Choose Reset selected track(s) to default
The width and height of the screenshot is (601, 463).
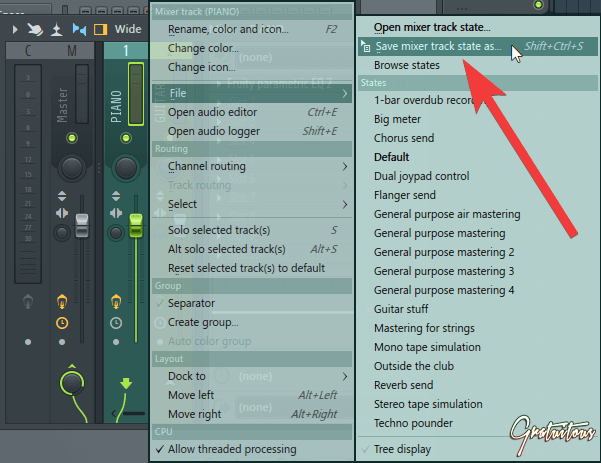pos(252,268)
